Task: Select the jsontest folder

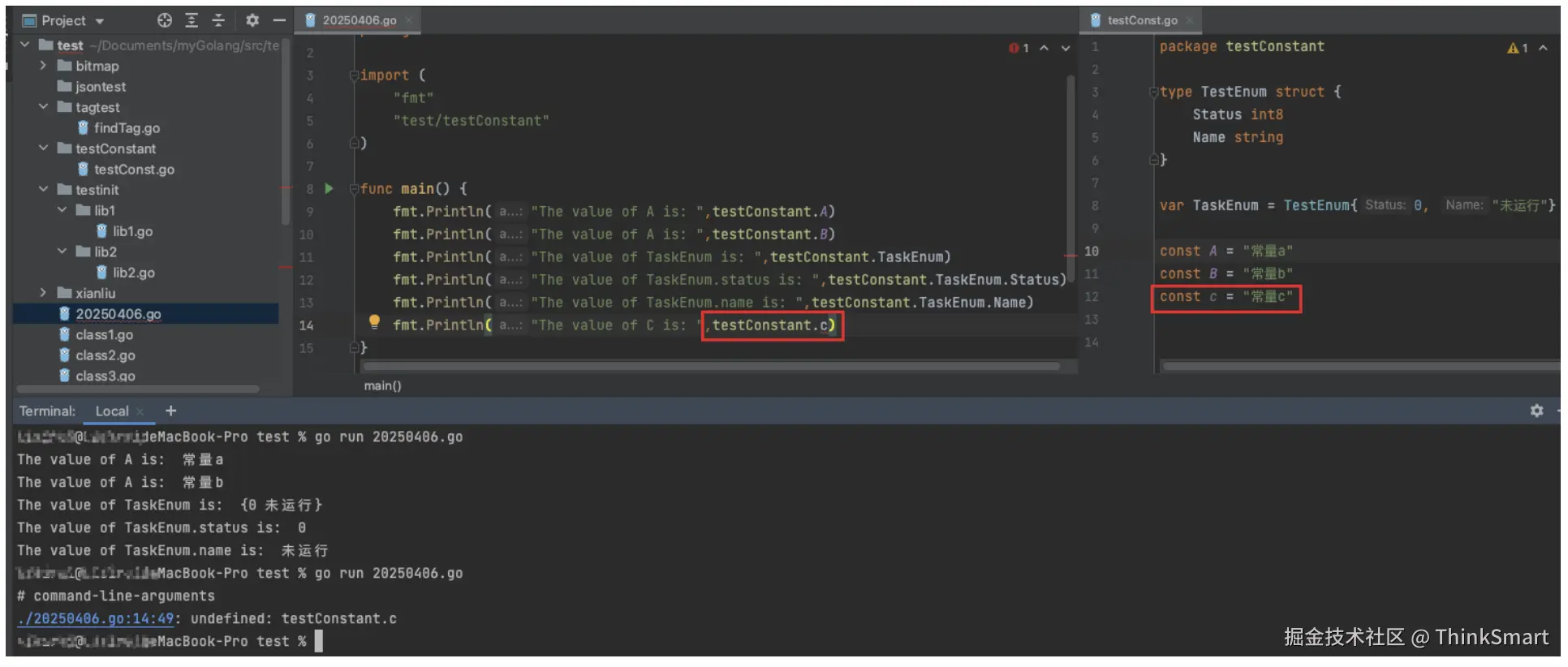Action: coord(101,87)
